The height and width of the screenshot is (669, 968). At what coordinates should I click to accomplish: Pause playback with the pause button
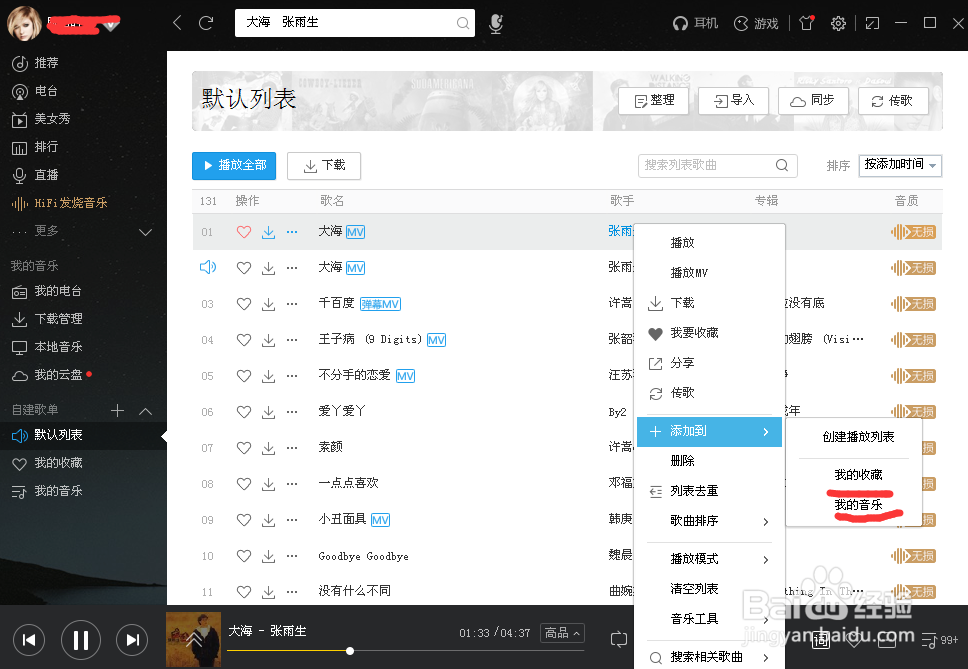(81, 640)
